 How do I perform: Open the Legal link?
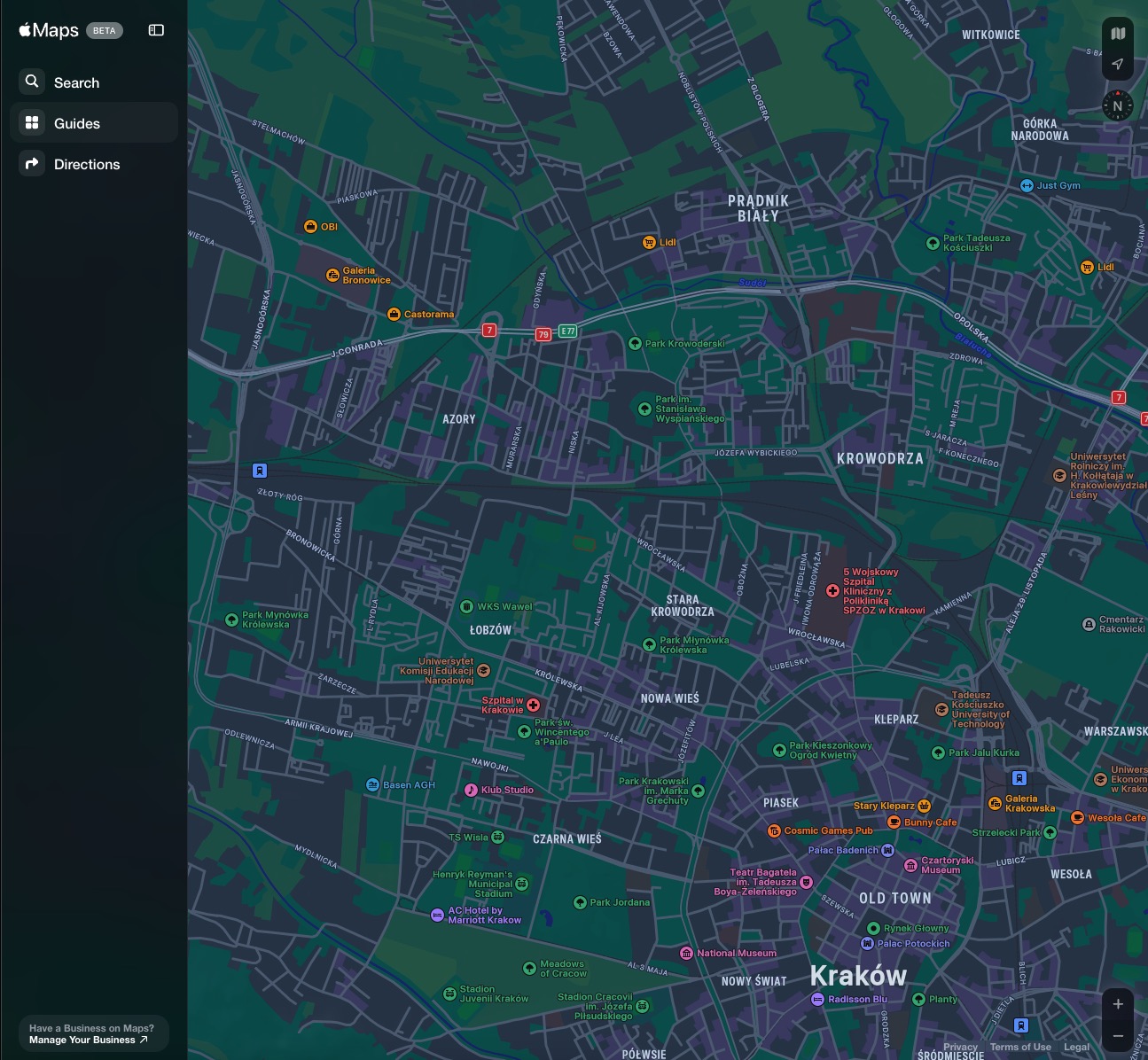1077,1047
